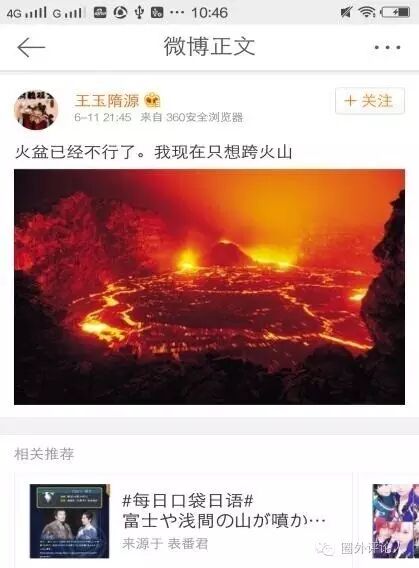This screenshot has height=568, width=419.
Task: Tap the 微博正文 page title
Action: tap(209, 47)
